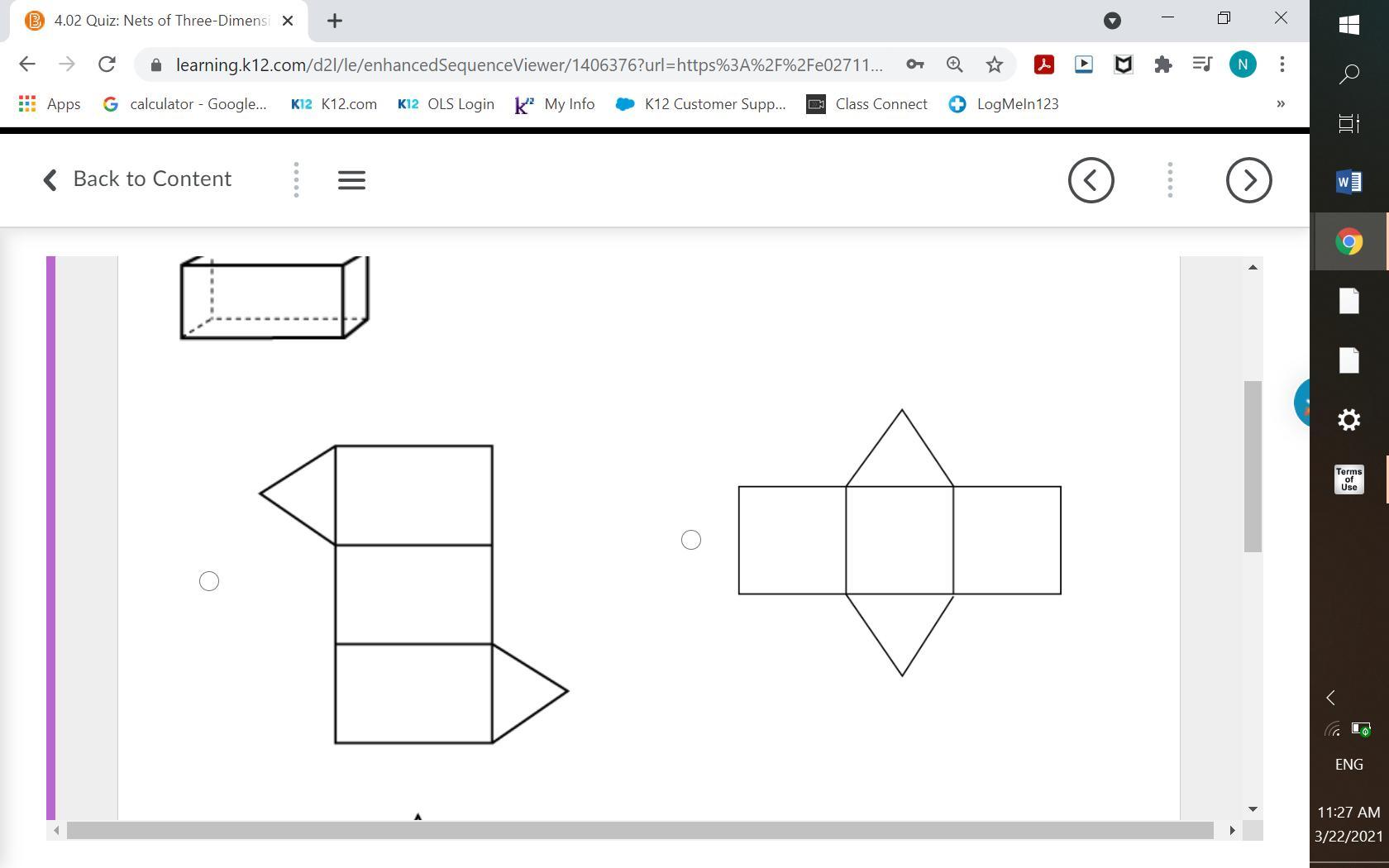Open the Adobe Acrobat extension icon
The height and width of the screenshot is (868, 1389).
[x=1044, y=64]
